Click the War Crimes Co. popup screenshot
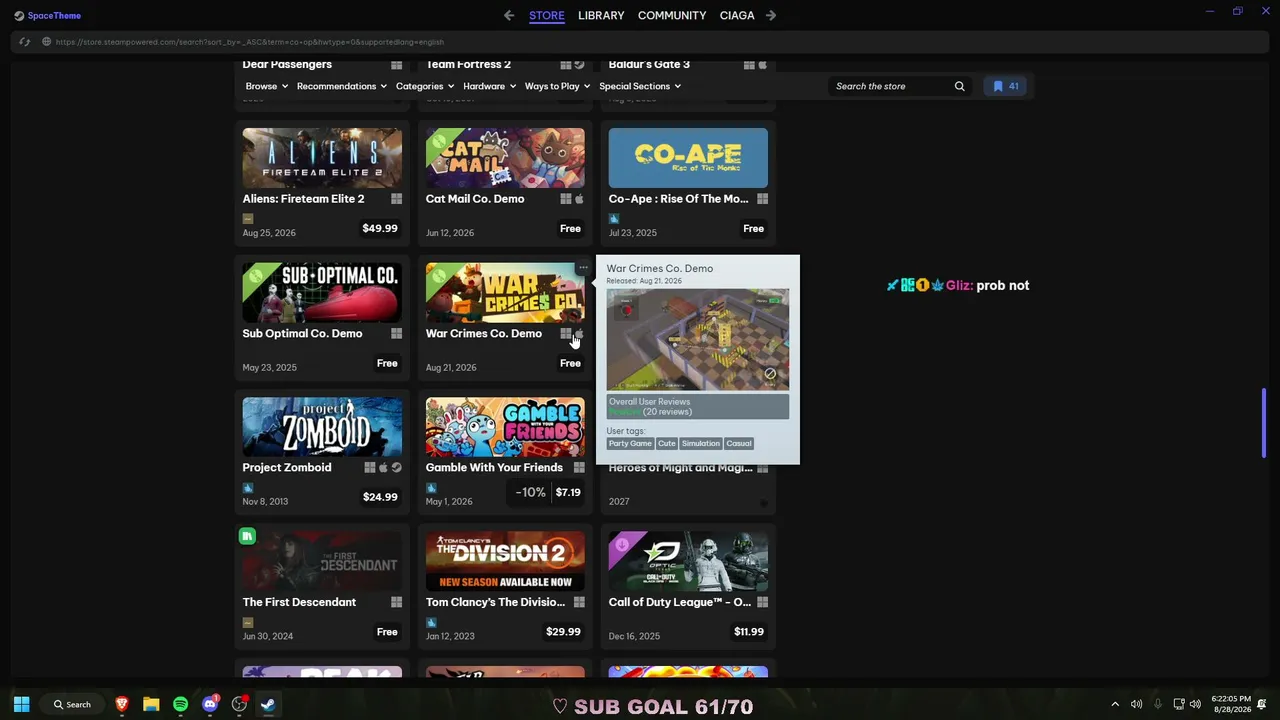1280x720 pixels. coord(698,340)
